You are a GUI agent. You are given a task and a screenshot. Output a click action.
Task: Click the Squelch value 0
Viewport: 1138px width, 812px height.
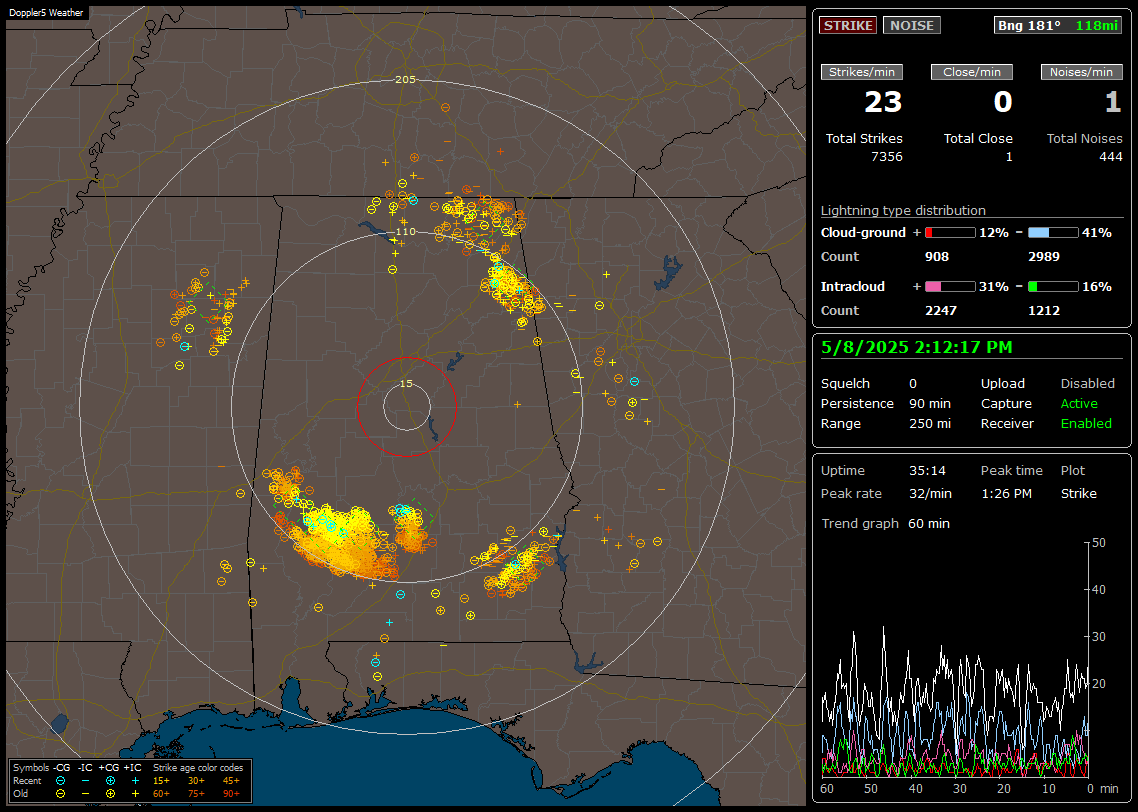click(913, 384)
